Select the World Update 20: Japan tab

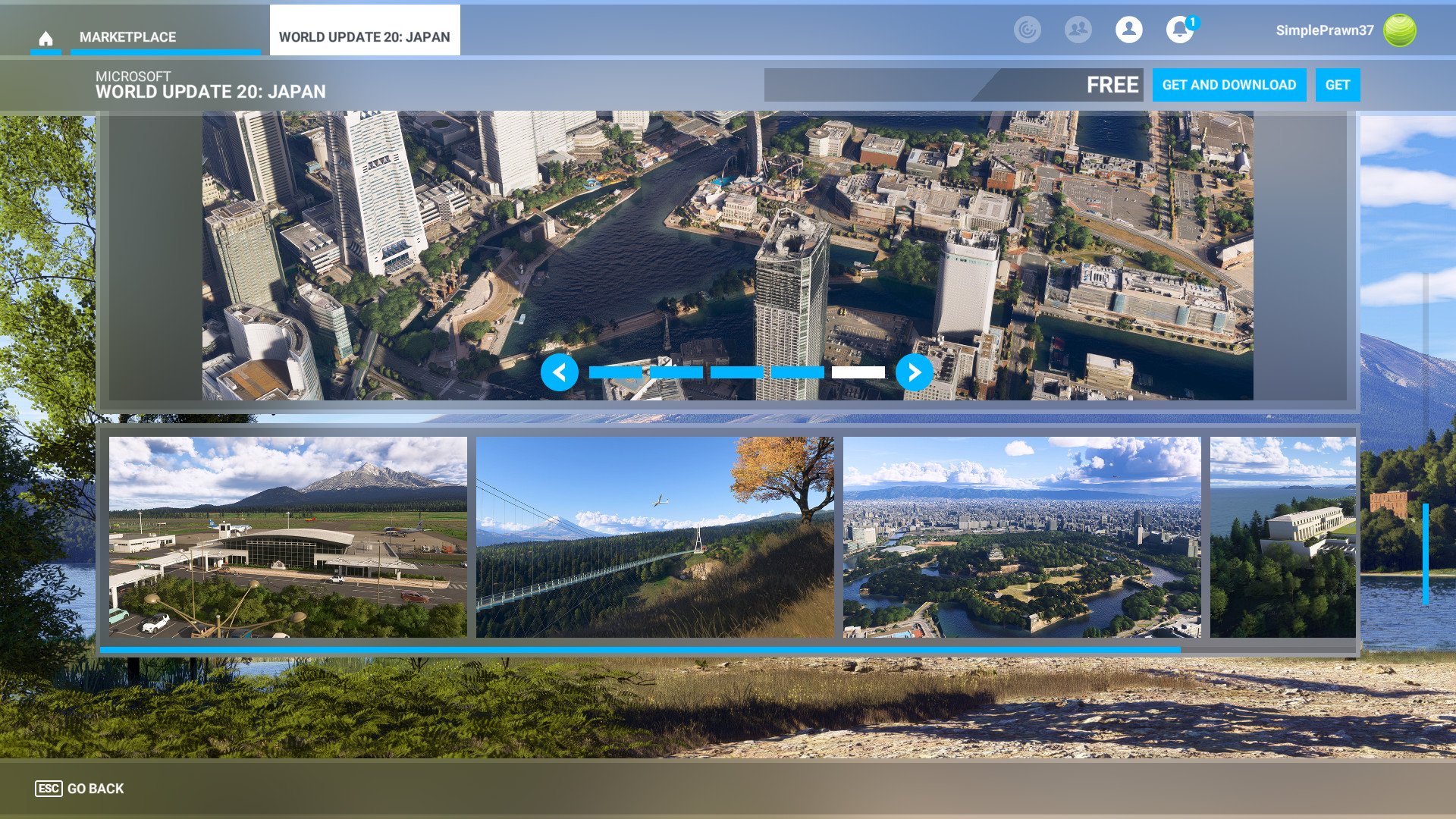364,37
